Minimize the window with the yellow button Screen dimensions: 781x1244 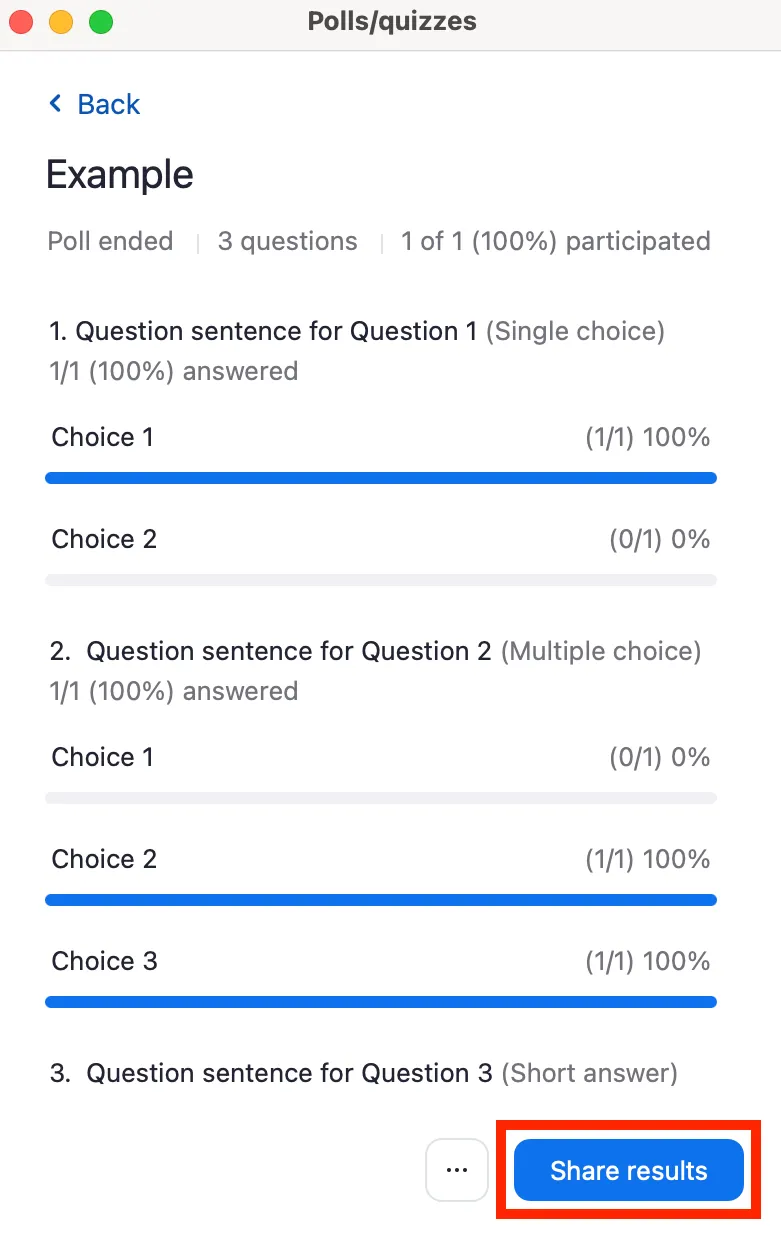click(61, 22)
